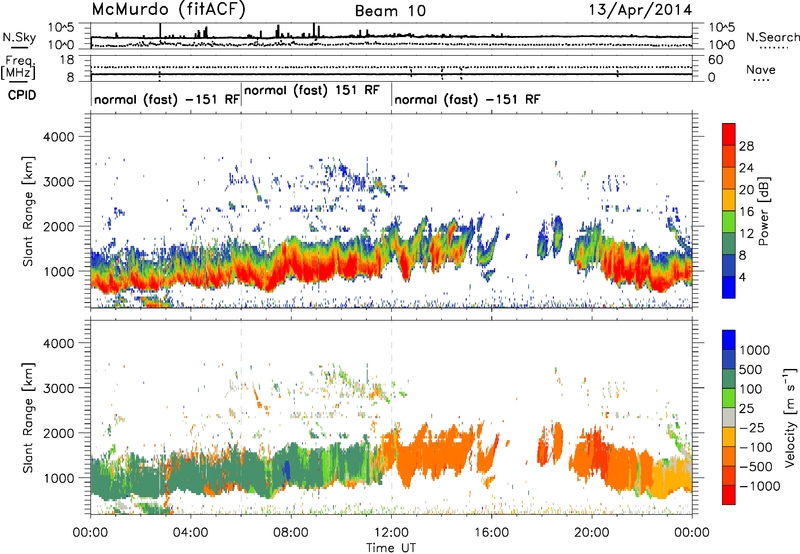Click the 13/Apr/2014 date label
The image size is (800, 554).
coord(640,10)
